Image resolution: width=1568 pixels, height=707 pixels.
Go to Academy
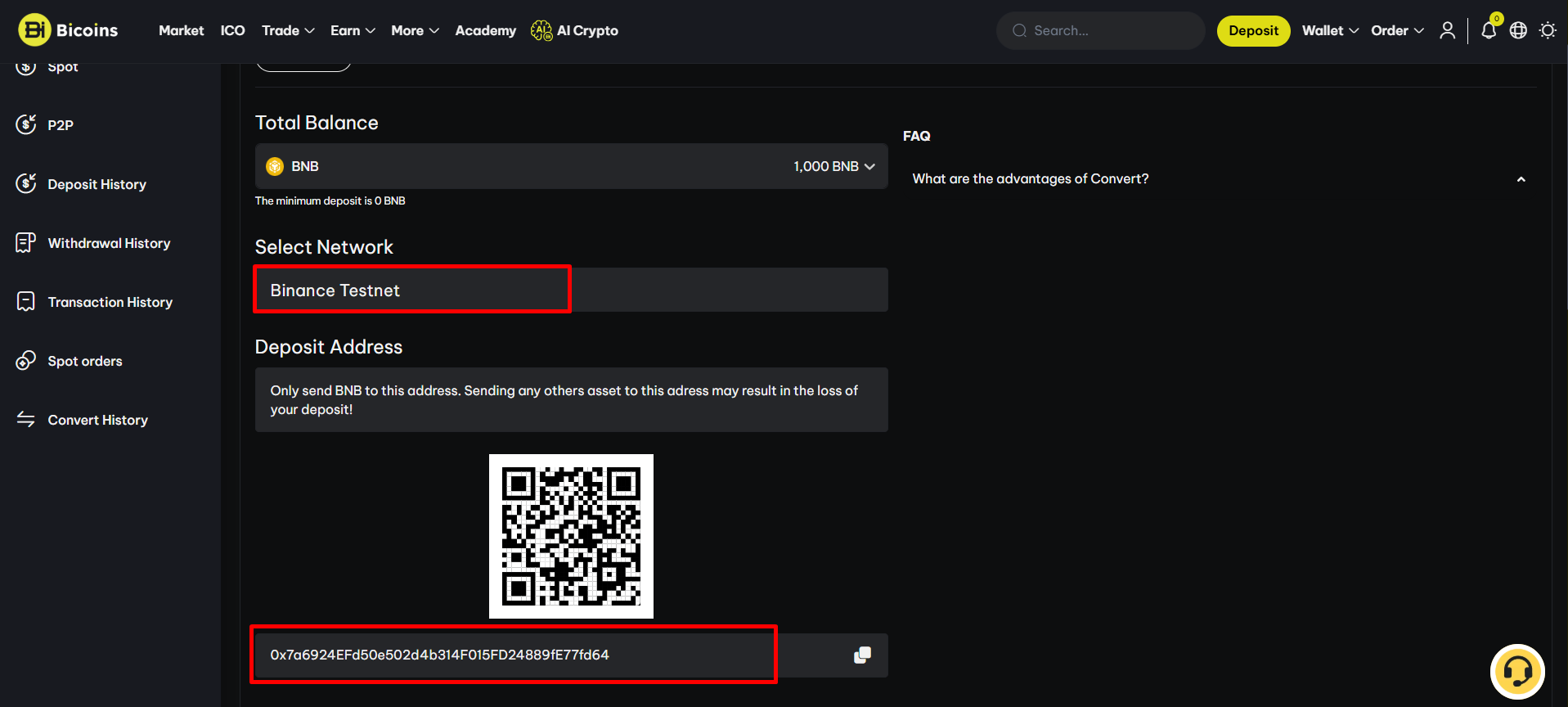tap(486, 30)
